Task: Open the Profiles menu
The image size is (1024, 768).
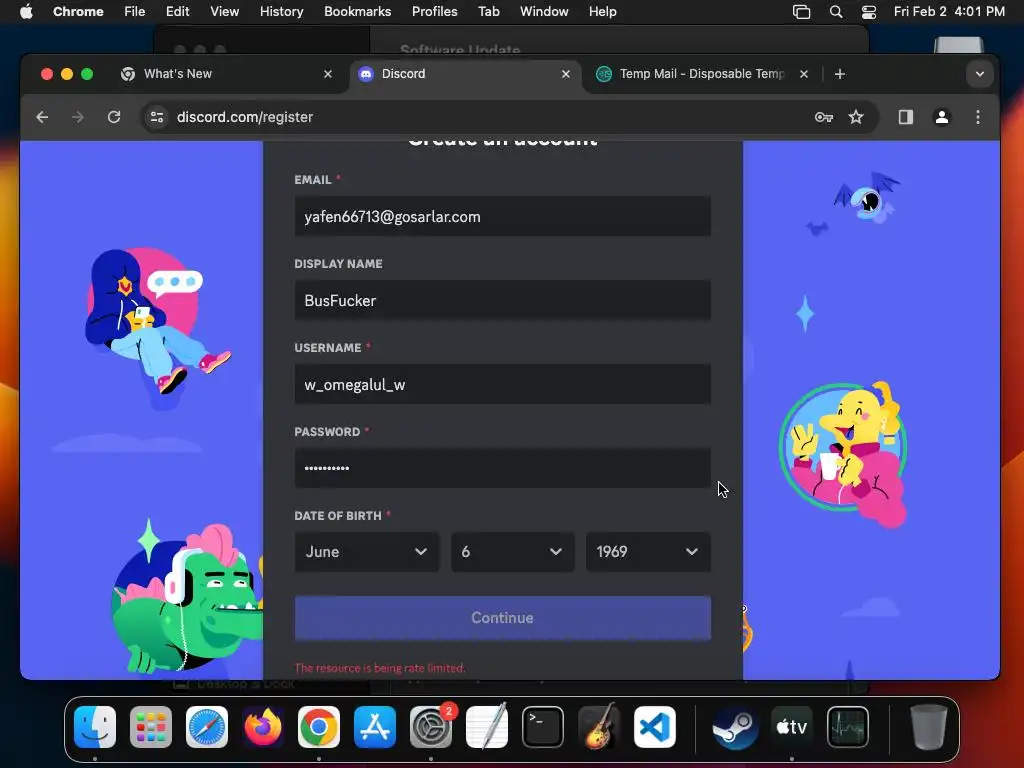Action: pos(434,12)
